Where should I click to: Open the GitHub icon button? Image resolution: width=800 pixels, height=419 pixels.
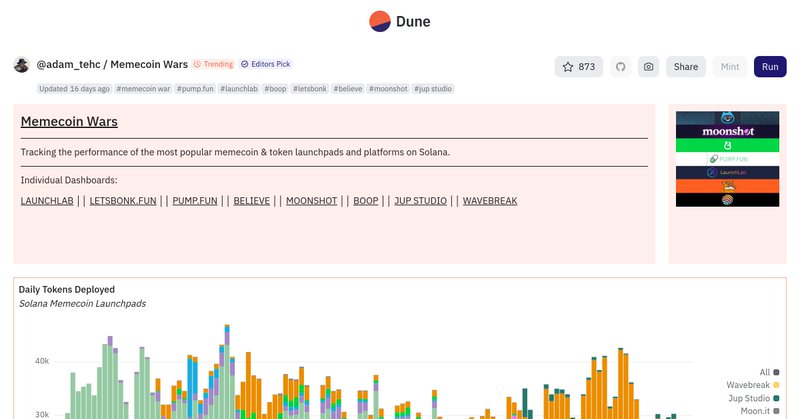(x=620, y=67)
